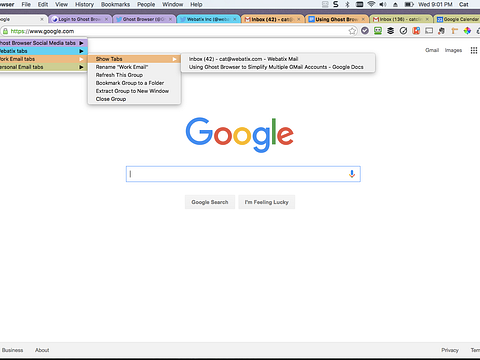This screenshot has width=480, height=360.
Task: Open the battery status menu bar icon
Action: coord(409,4)
